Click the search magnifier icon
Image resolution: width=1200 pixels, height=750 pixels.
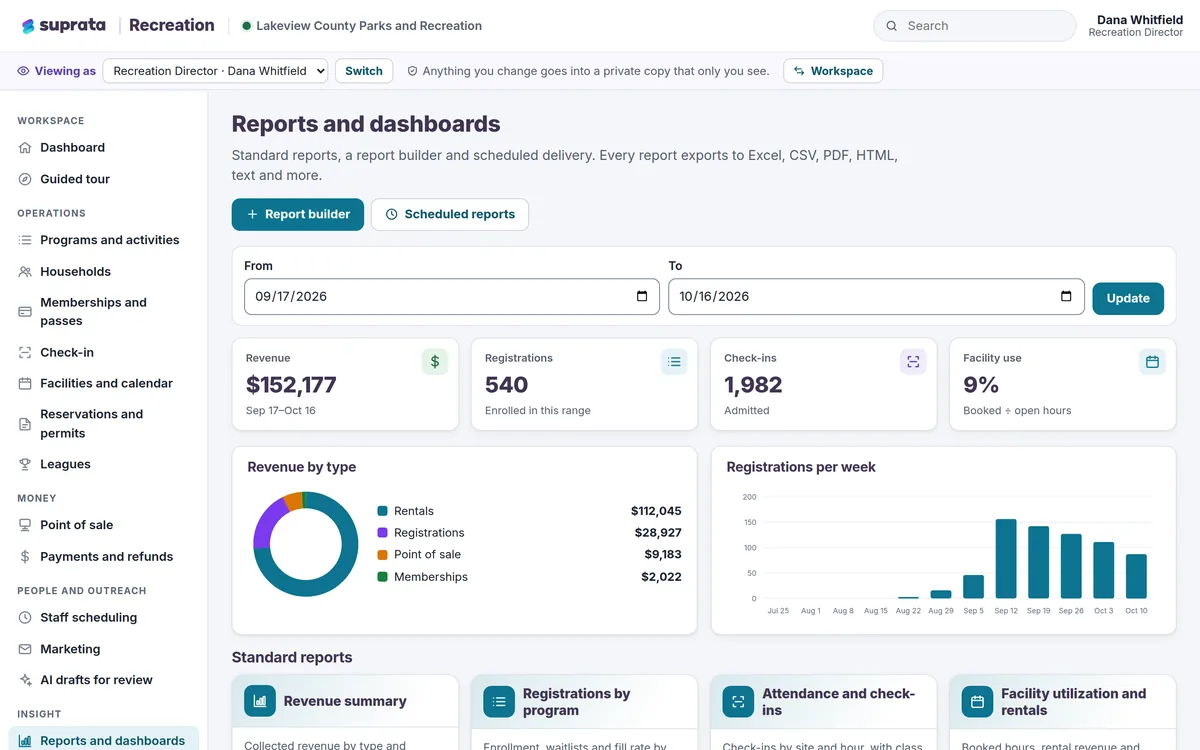click(892, 26)
